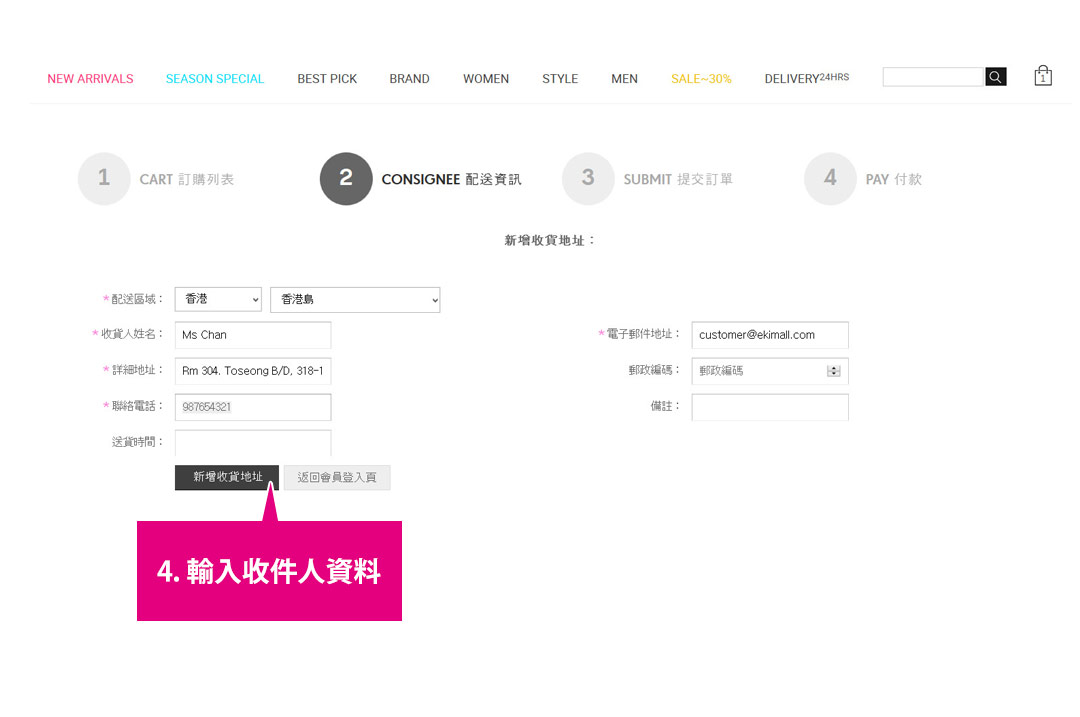
Task: Open the DELIVERY 24HRS page
Action: pyautogui.click(x=806, y=78)
